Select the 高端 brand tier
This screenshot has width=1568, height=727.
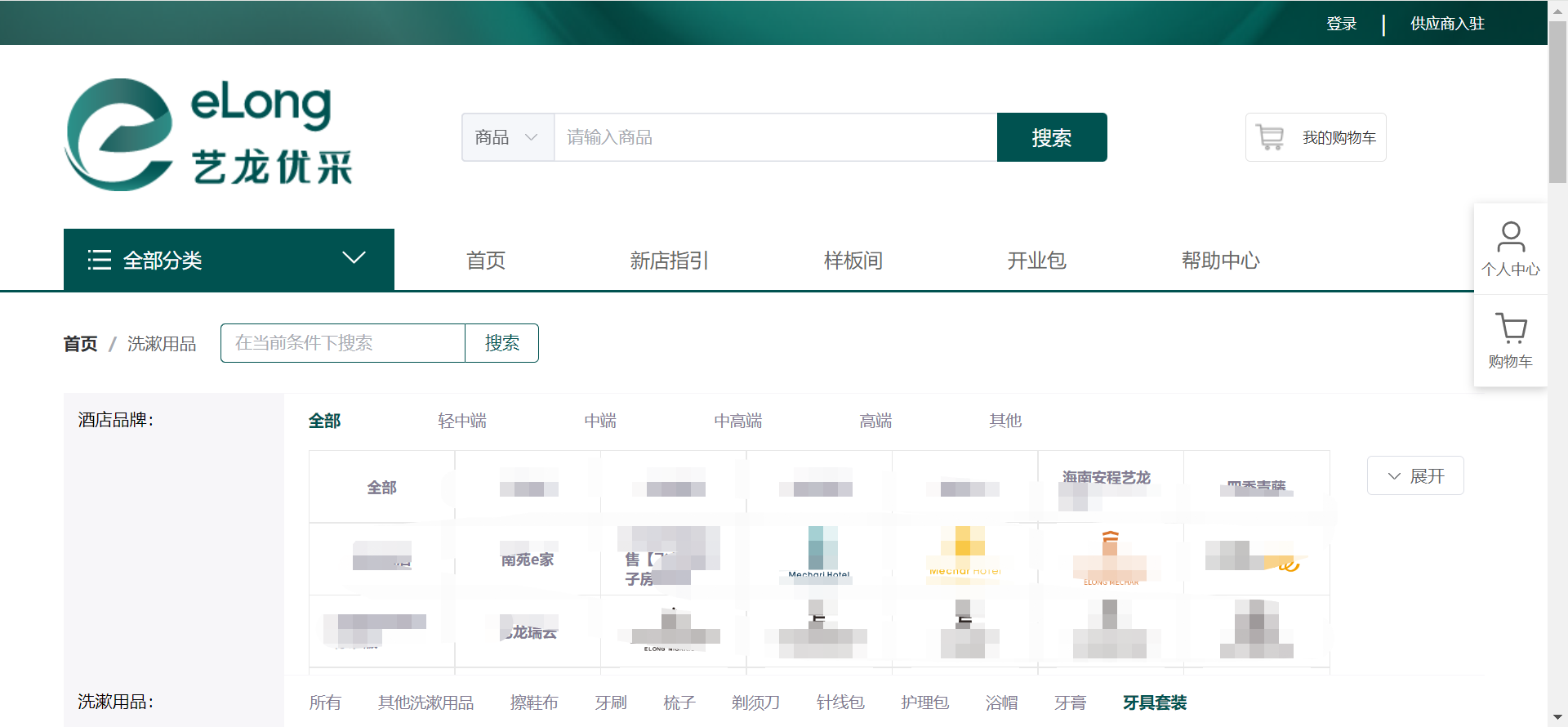[875, 421]
